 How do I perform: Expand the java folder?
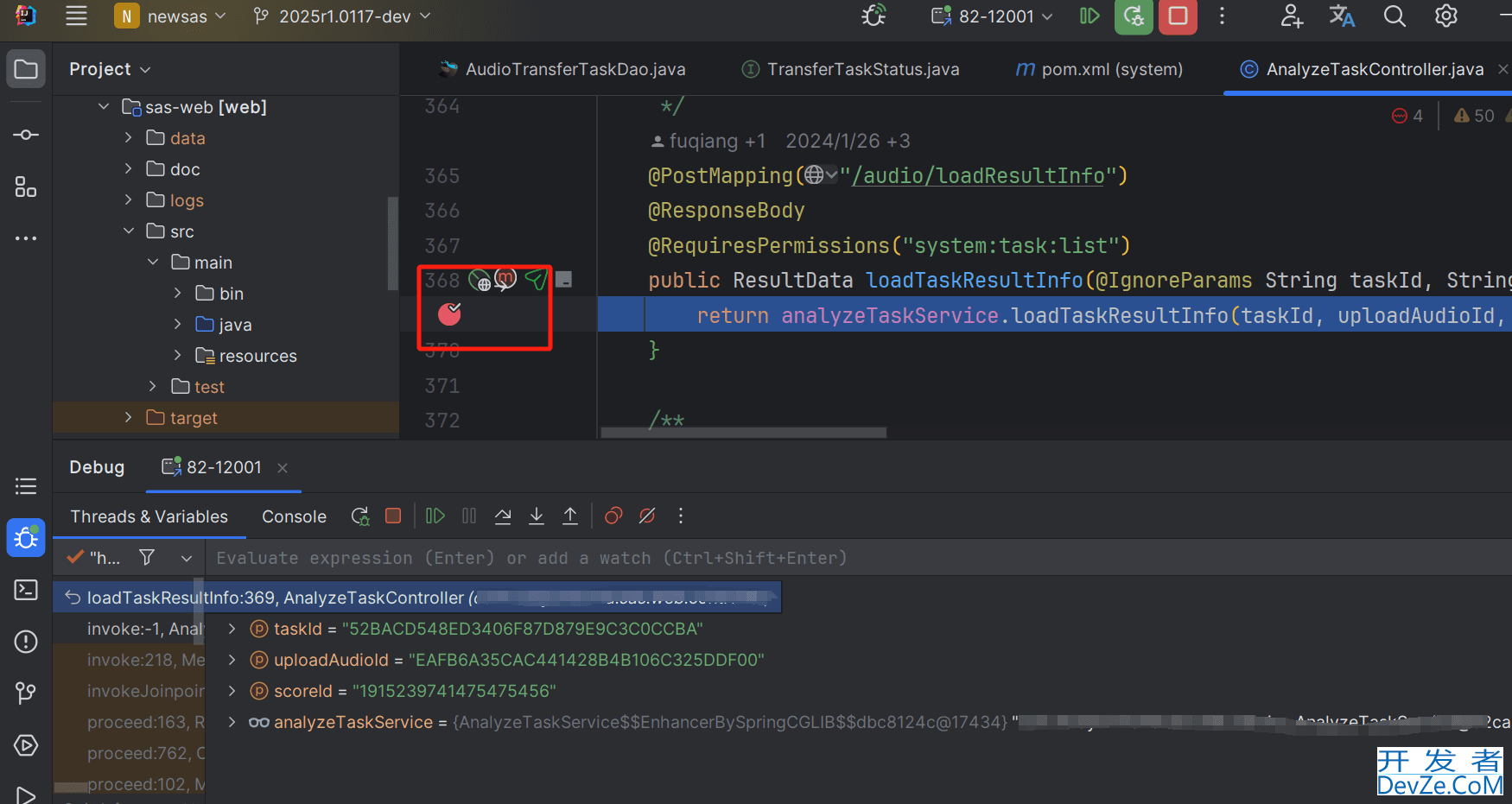pos(177,325)
